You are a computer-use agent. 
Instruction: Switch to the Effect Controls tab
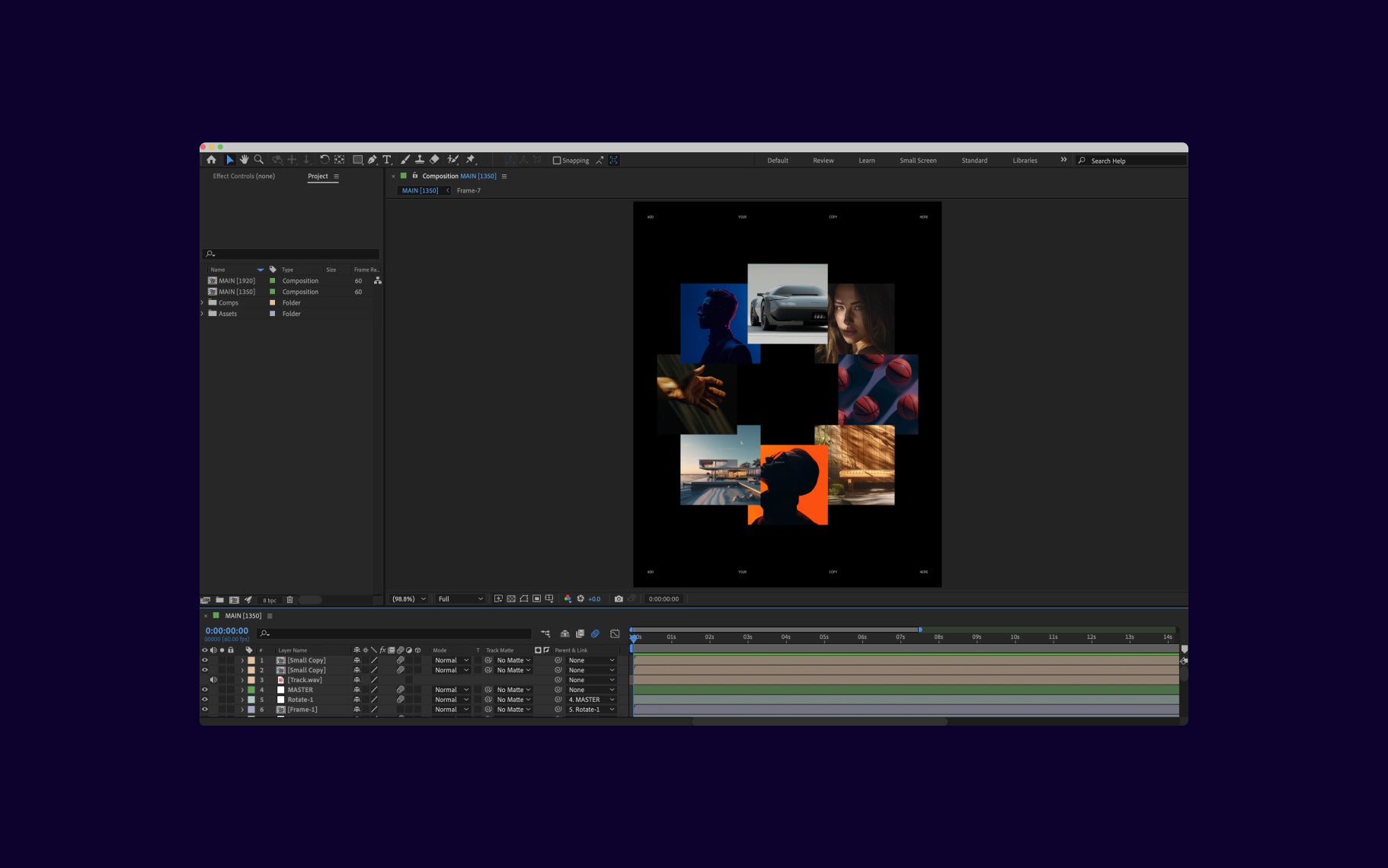(x=244, y=176)
